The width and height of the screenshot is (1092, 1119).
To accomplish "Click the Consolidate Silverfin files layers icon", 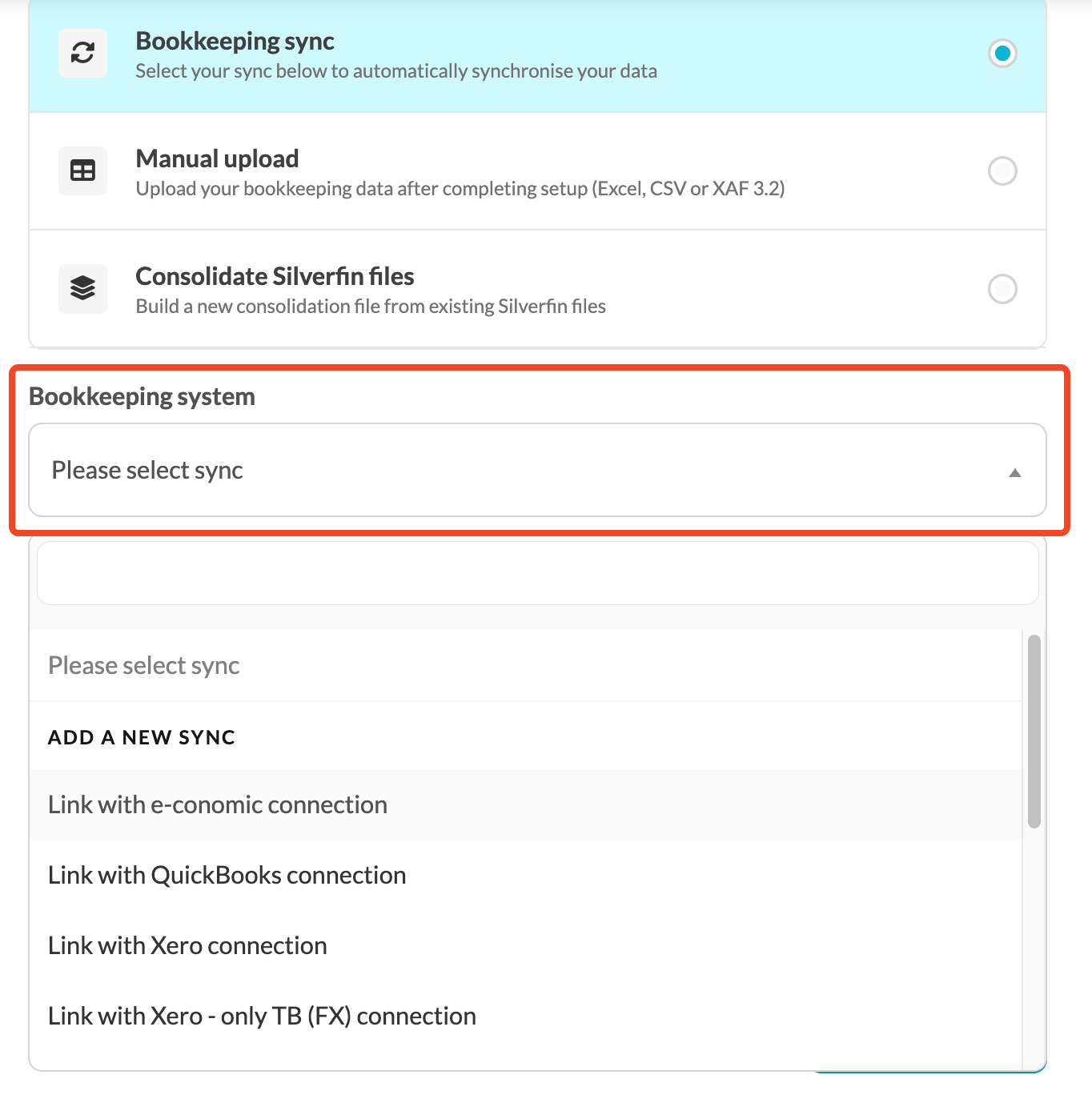I will click(x=83, y=288).
